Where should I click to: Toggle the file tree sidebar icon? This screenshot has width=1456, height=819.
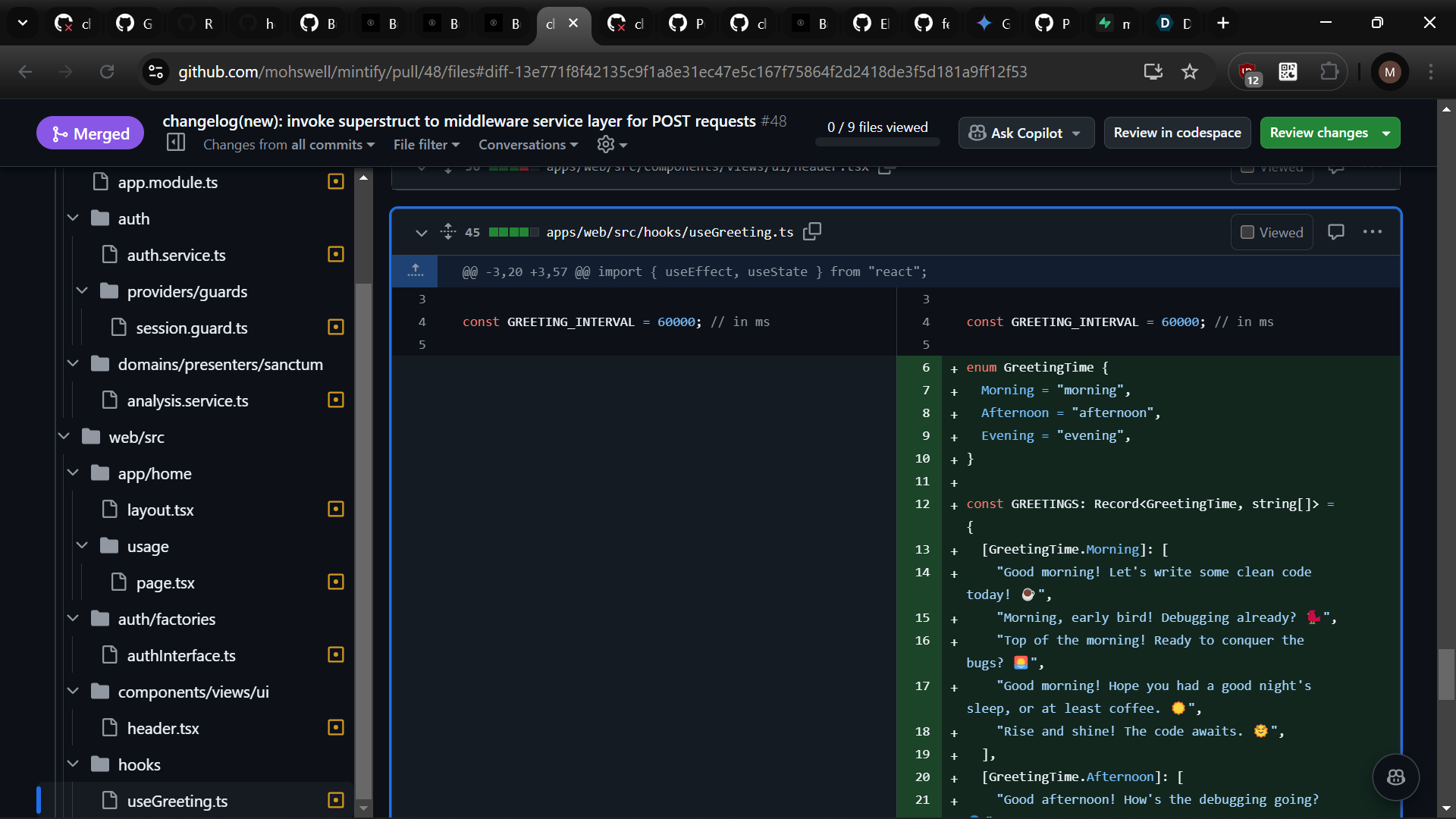coord(176,143)
